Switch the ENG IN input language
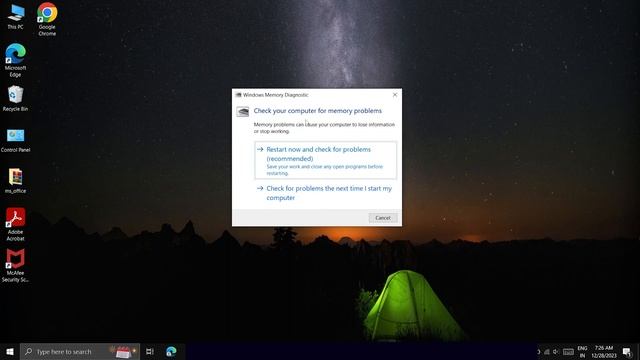 tap(582, 352)
